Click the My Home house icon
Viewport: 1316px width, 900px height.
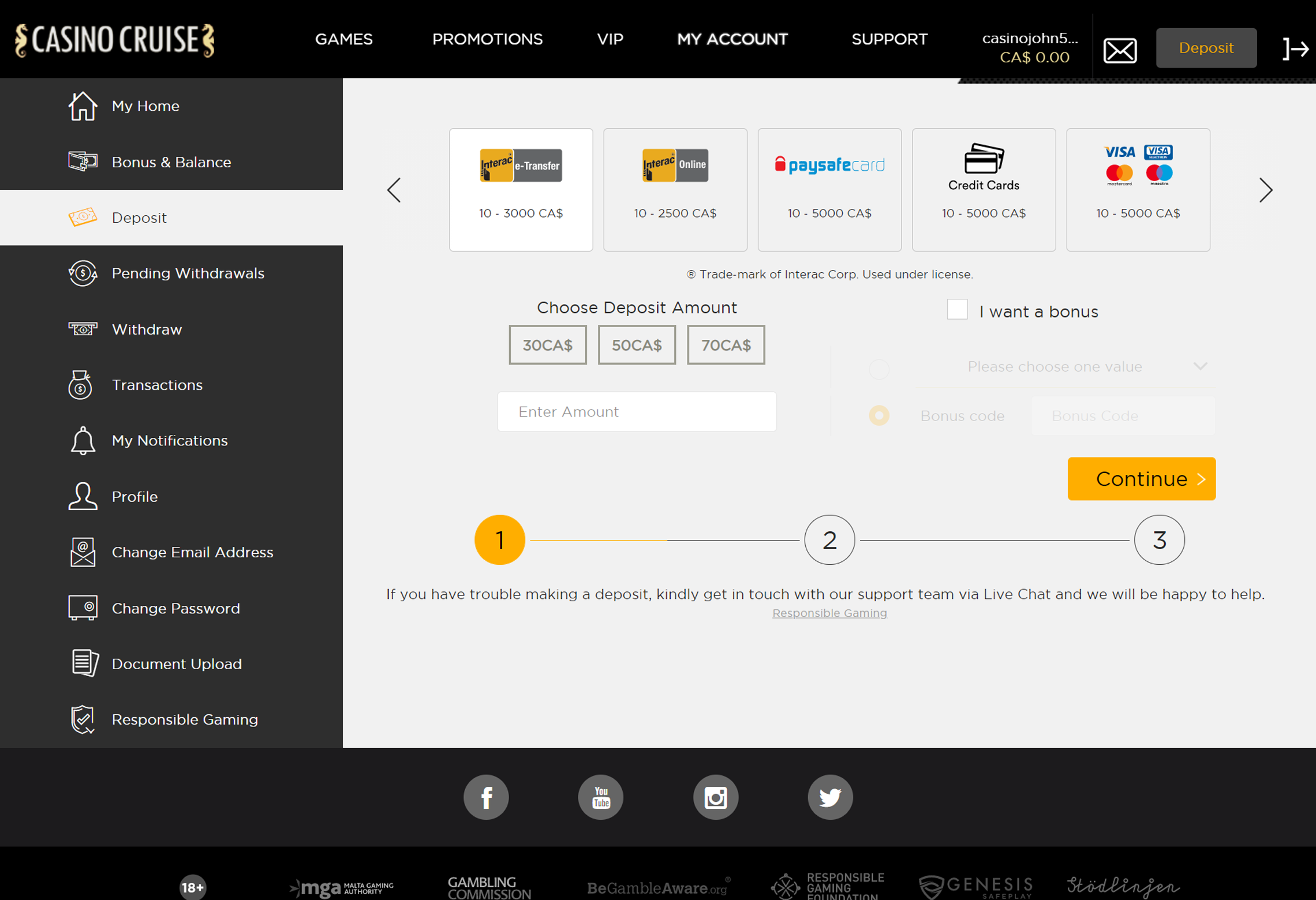(83, 106)
